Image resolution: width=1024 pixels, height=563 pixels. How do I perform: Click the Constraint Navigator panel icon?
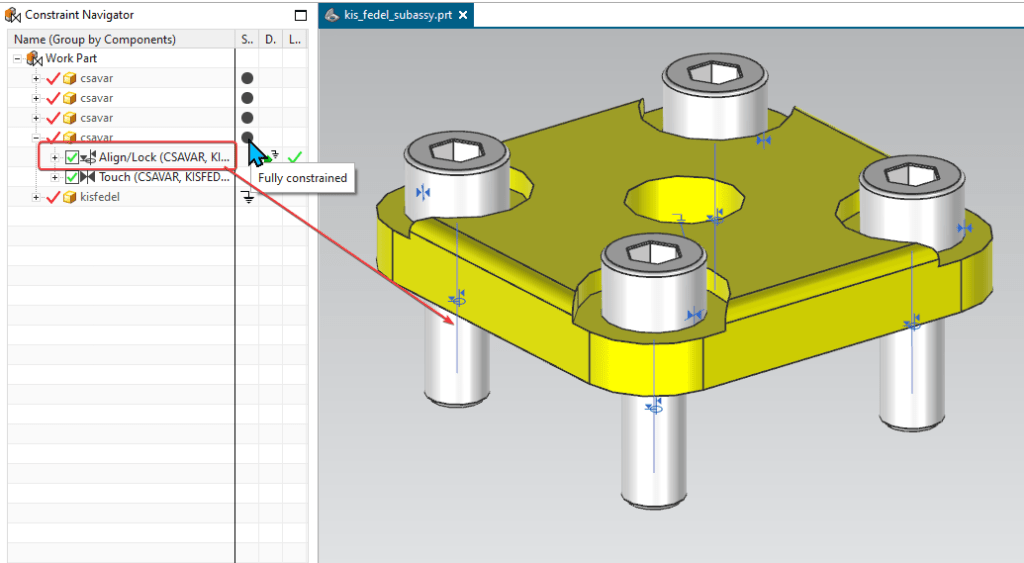pyautogui.click(x=13, y=15)
